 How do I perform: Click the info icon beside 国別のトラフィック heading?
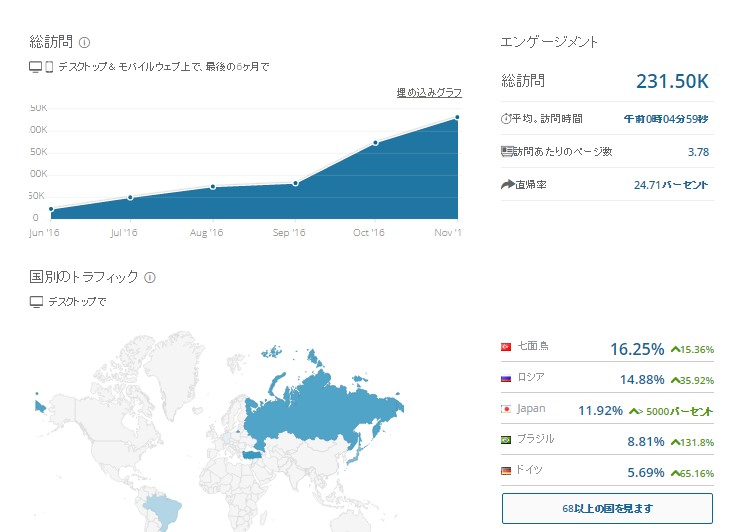[x=150, y=277]
